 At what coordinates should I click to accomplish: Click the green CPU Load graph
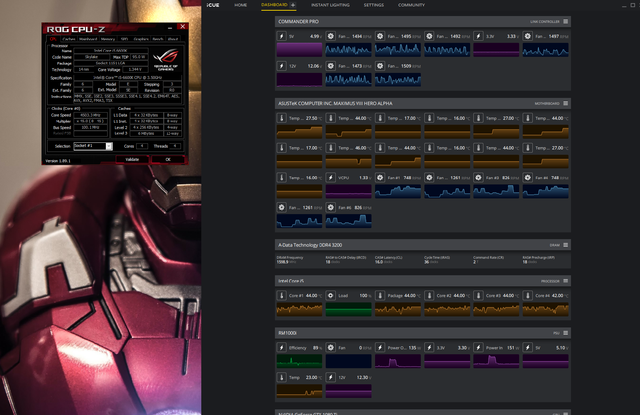349,310
